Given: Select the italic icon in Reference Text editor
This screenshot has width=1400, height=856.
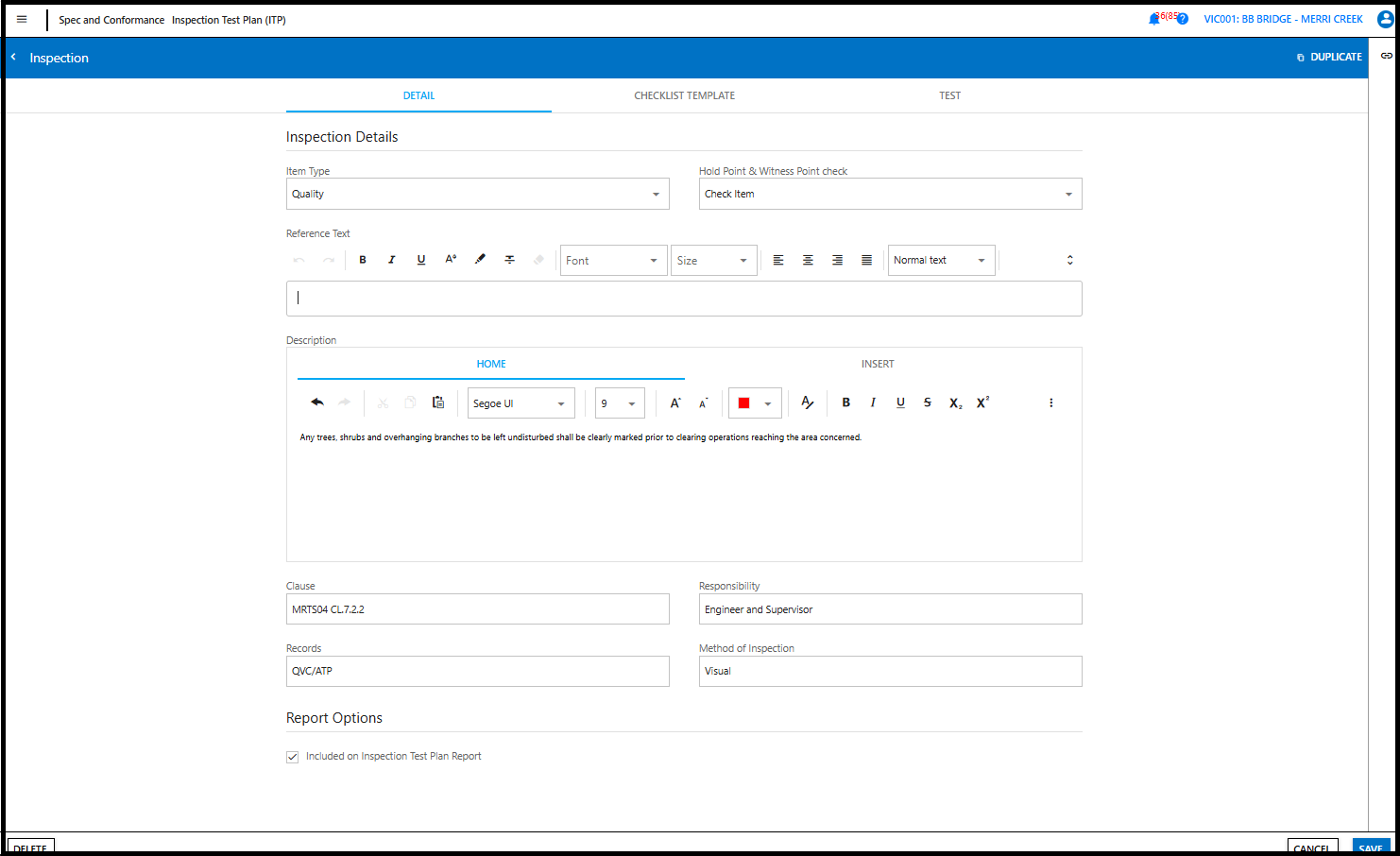Looking at the screenshot, I should click(391, 259).
